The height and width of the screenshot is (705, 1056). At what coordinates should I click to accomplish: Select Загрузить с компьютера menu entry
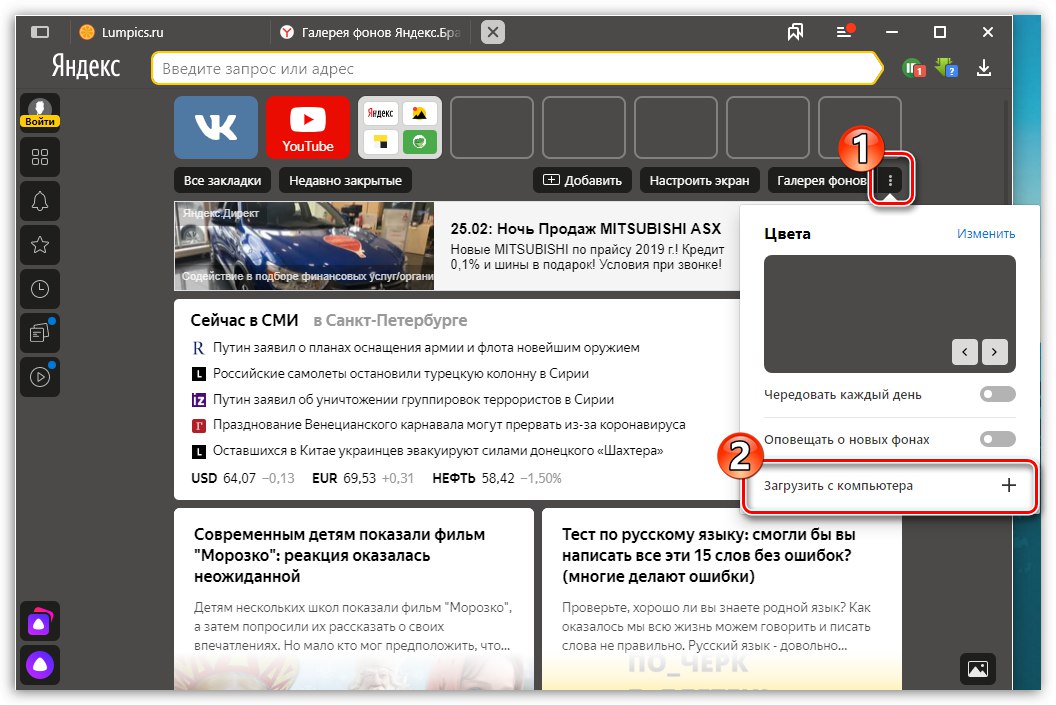[890, 485]
